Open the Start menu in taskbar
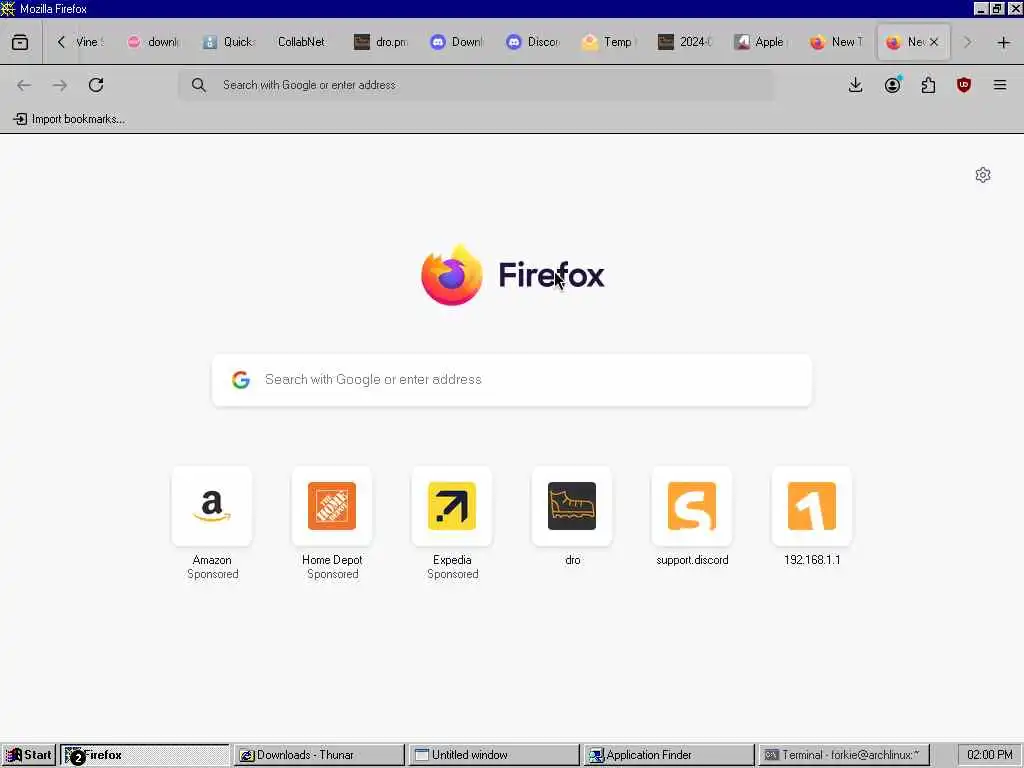Image resolution: width=1024 pixels, height=768 pixels. pyautogui.click(x=29, y=755)
